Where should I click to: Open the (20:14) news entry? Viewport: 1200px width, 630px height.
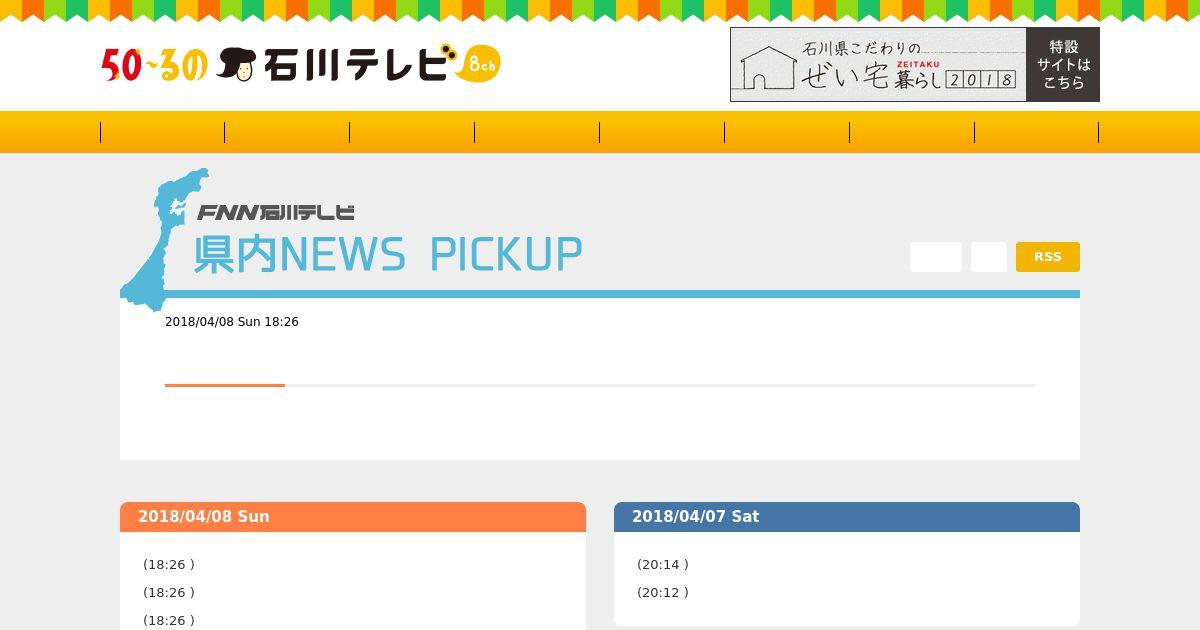[663, 565]
